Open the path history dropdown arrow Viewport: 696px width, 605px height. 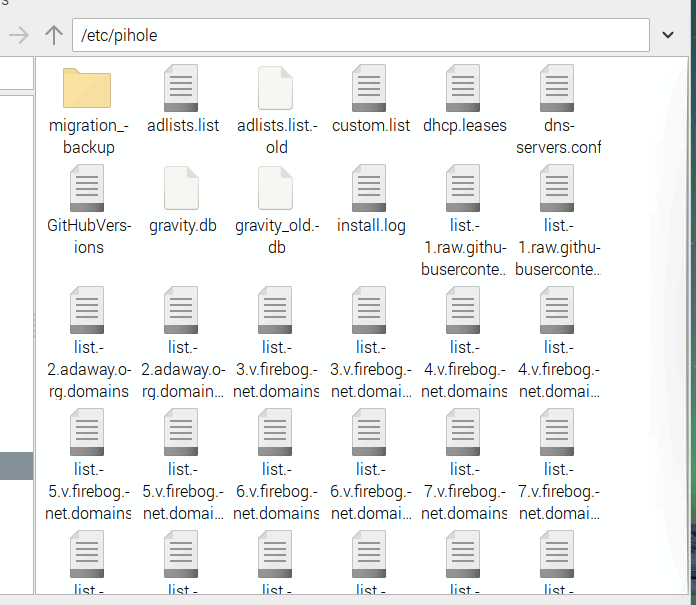click(668, 35)
